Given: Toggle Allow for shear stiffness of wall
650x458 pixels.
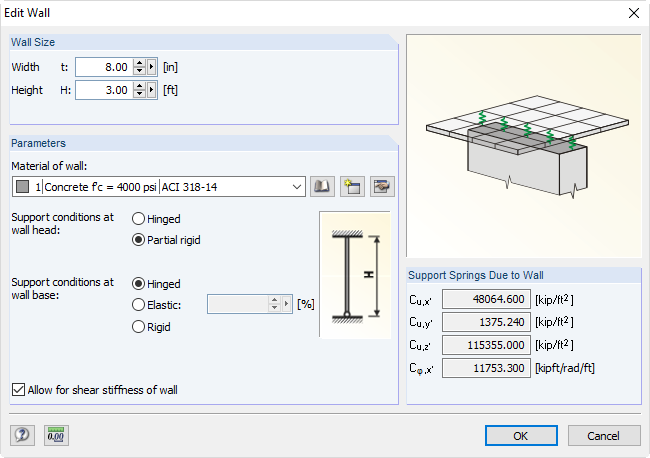Looking at the screenshot, I should [x=18, y=389].
